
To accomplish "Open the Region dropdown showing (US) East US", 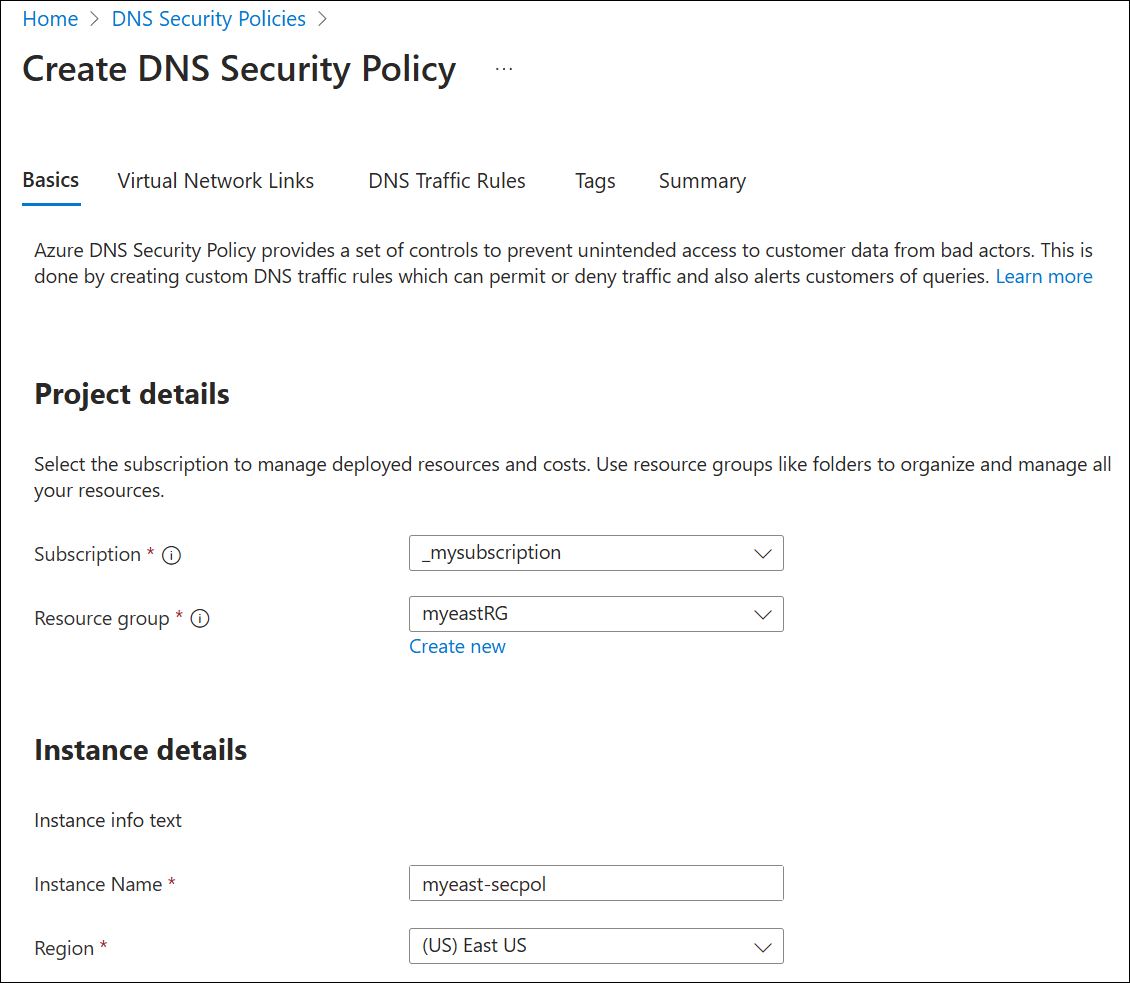I will (x=596, y=946).
